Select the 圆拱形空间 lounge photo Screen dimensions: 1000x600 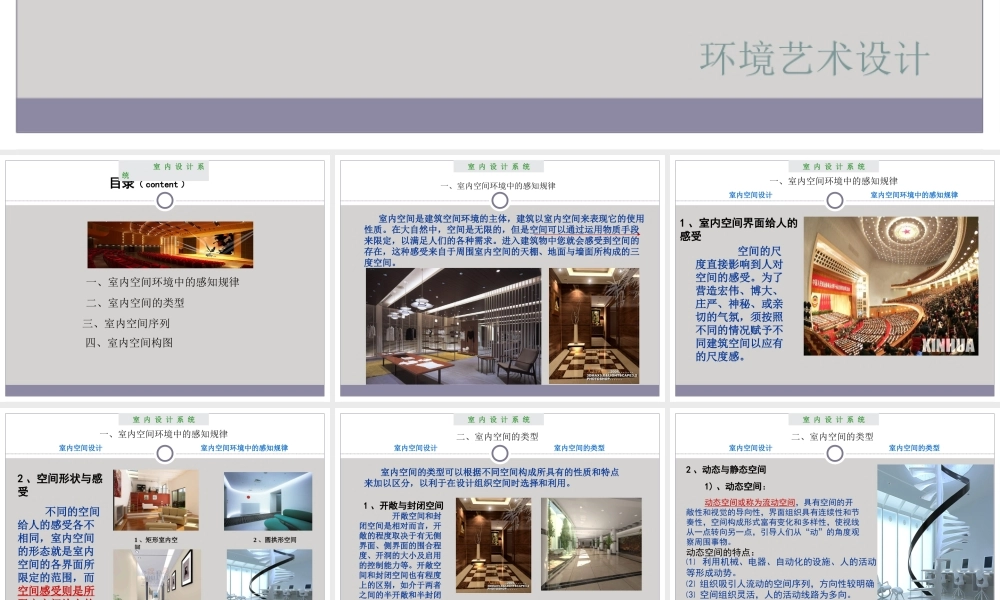coord(268,501)
